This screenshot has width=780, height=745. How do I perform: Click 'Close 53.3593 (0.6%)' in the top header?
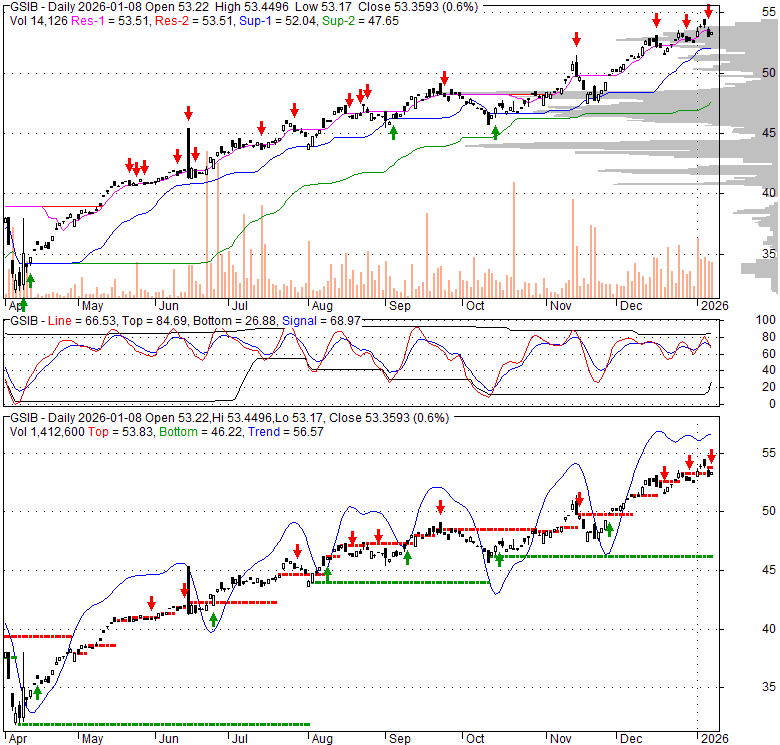click(418, 7)
